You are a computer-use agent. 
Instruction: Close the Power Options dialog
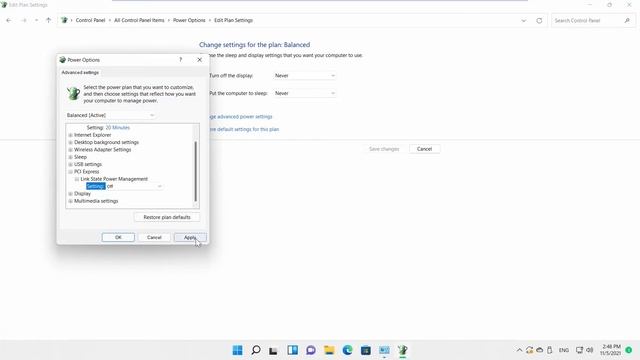(x=200, y=60)
